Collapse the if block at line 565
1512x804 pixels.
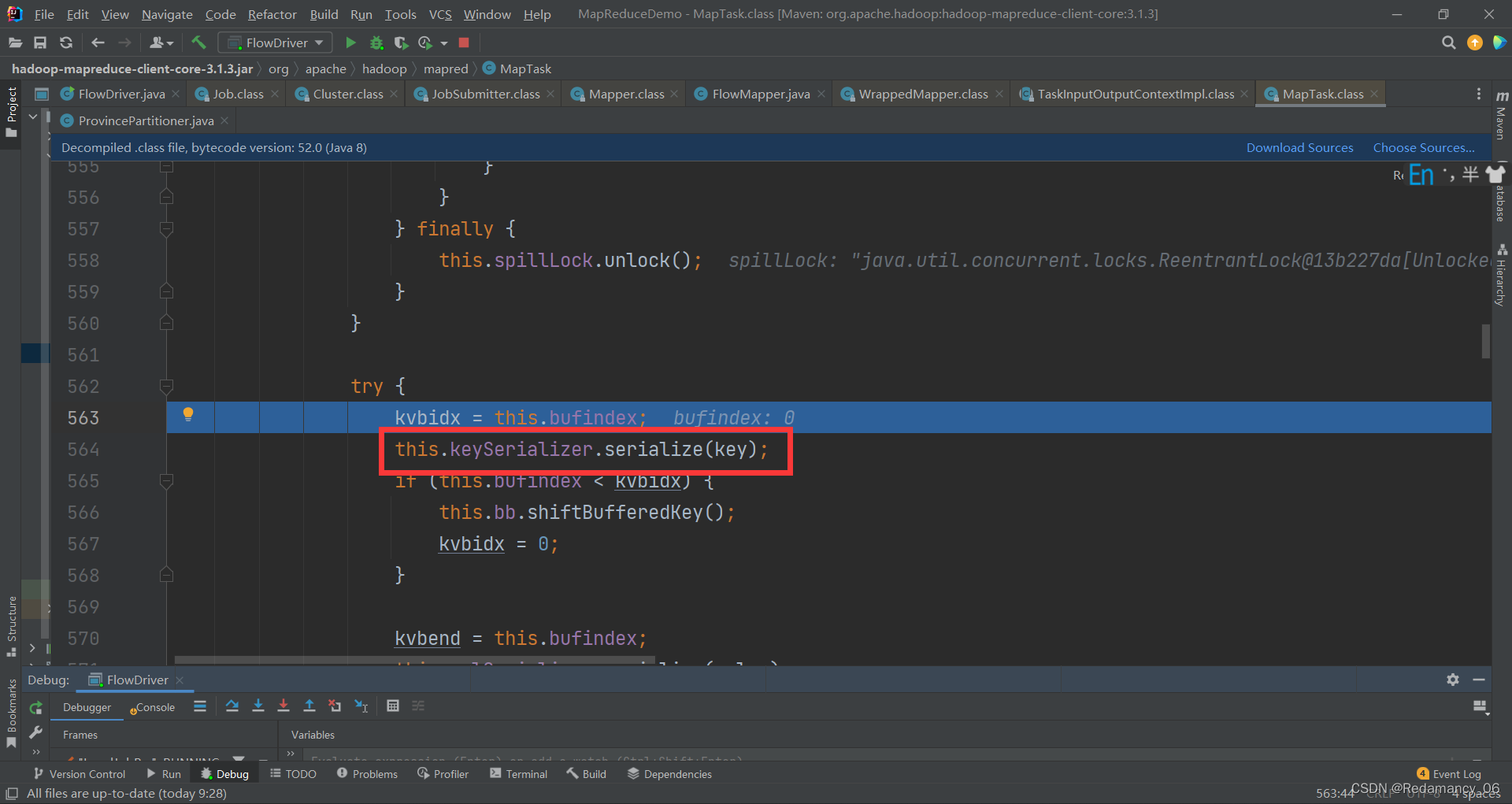[x=166, y=480]
